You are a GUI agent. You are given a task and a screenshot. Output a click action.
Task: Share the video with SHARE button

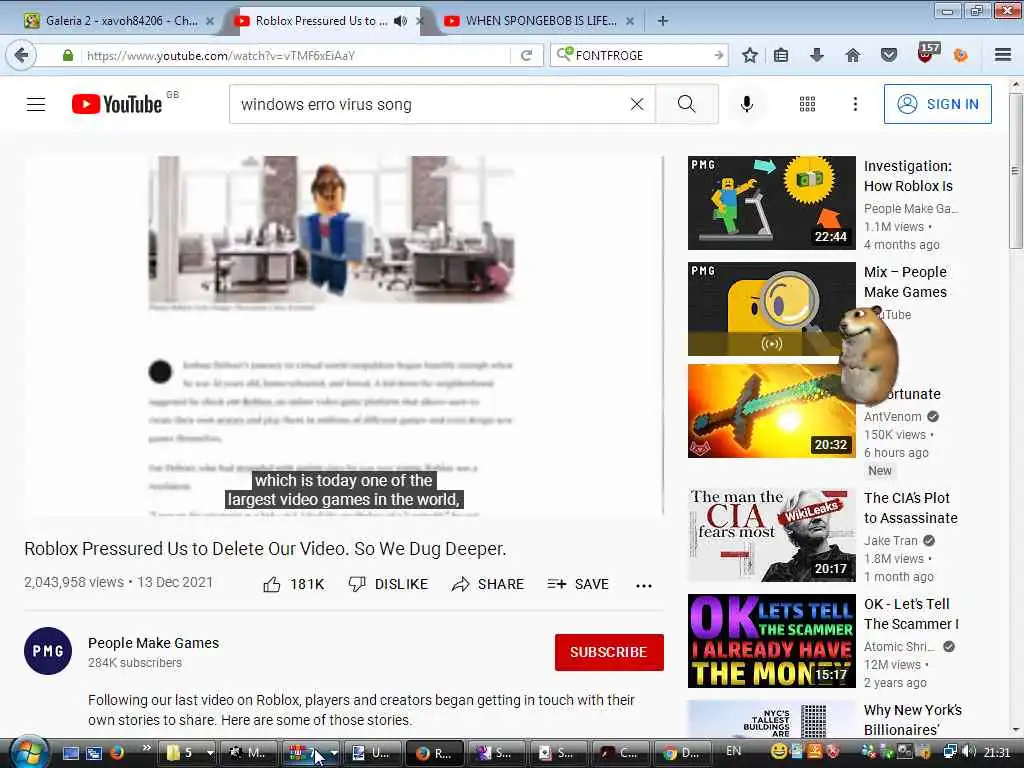coord(488,584)
